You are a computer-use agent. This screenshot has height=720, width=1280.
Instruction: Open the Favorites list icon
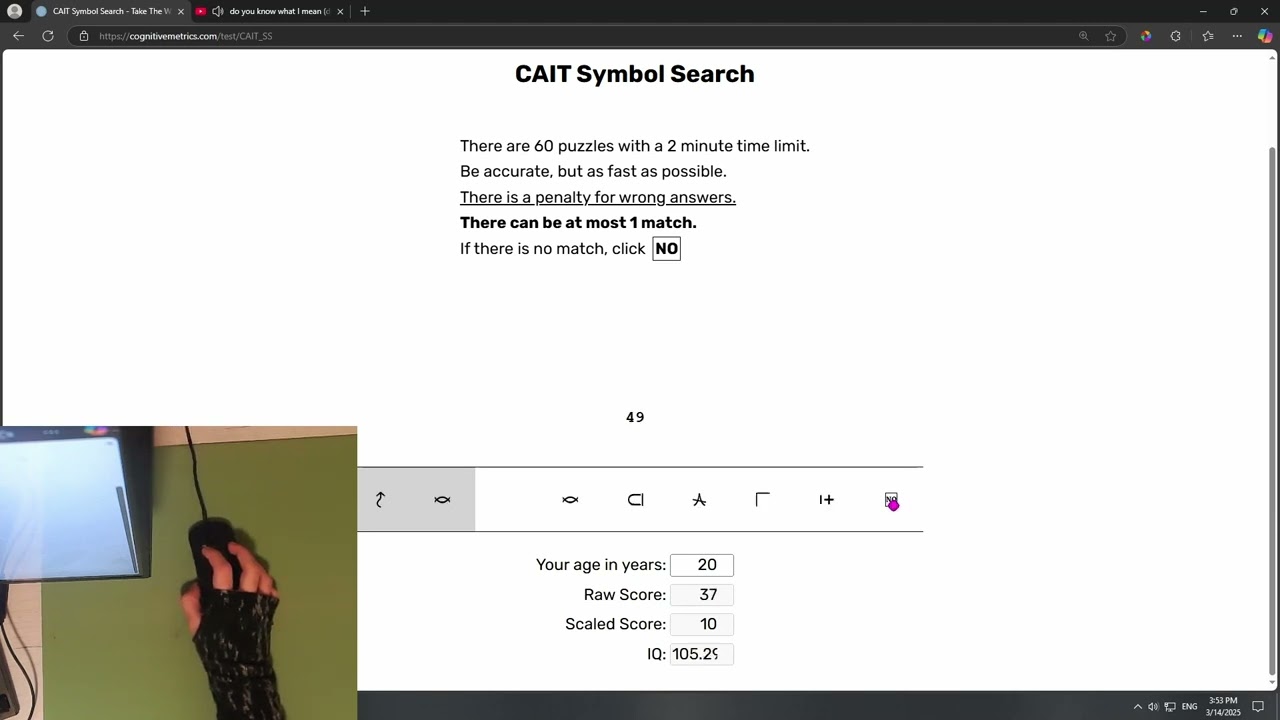(x=1207, y=36)
